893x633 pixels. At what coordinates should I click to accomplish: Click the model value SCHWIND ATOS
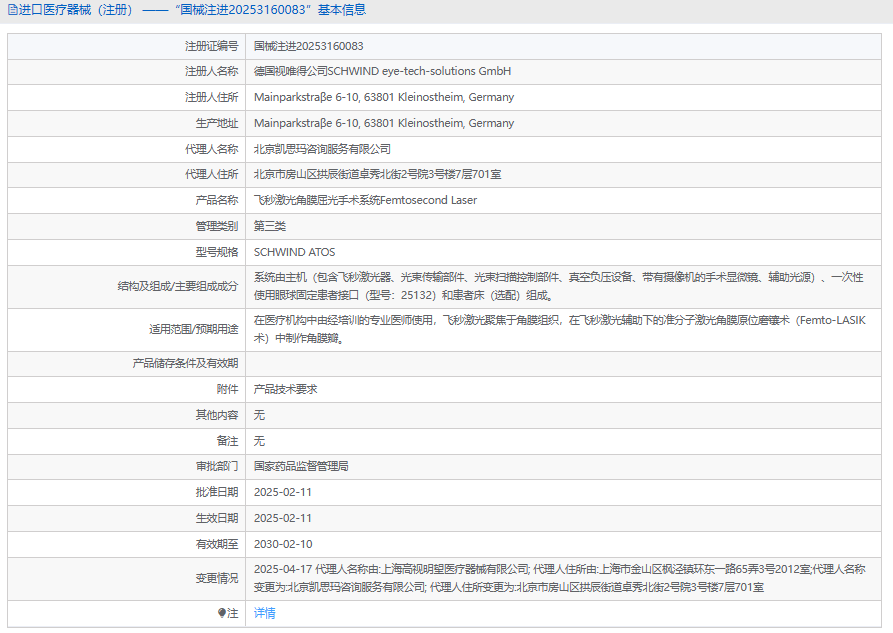[294, 252]
